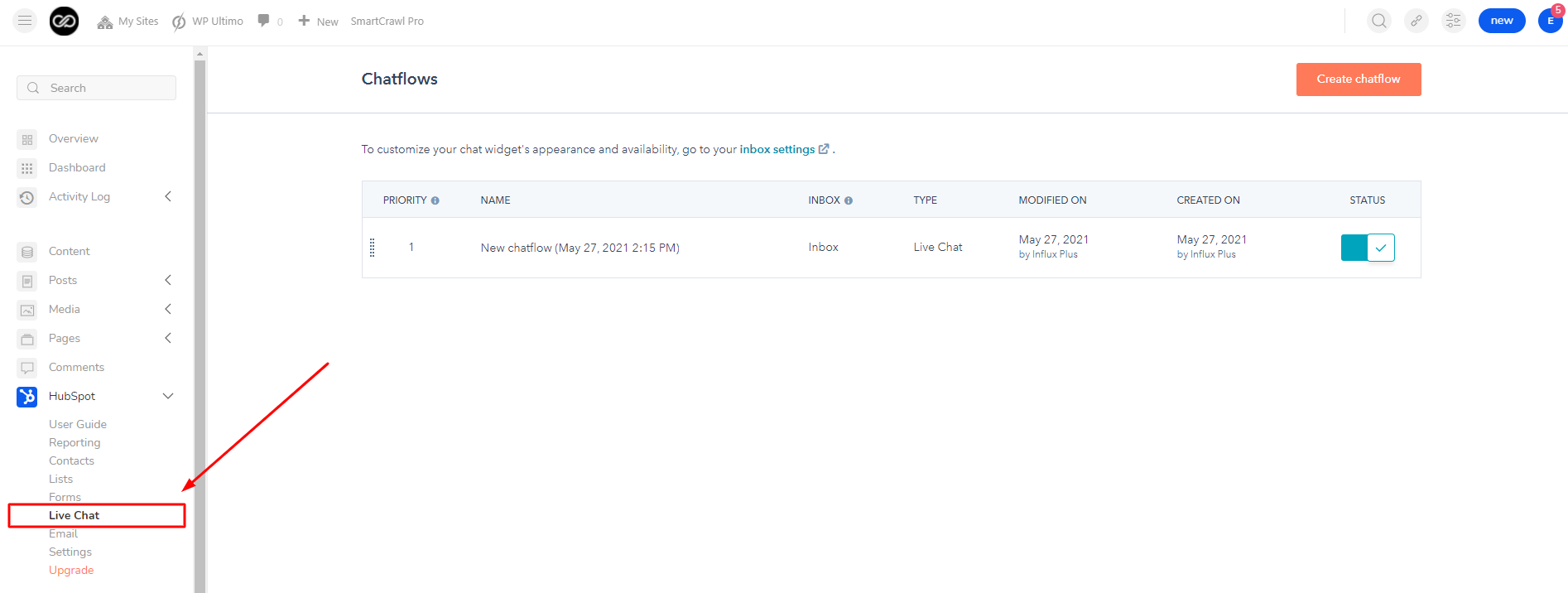Collapse the HubSpot menu chevron
Viewport: 1568px width, 593px height.
[168, 396]
